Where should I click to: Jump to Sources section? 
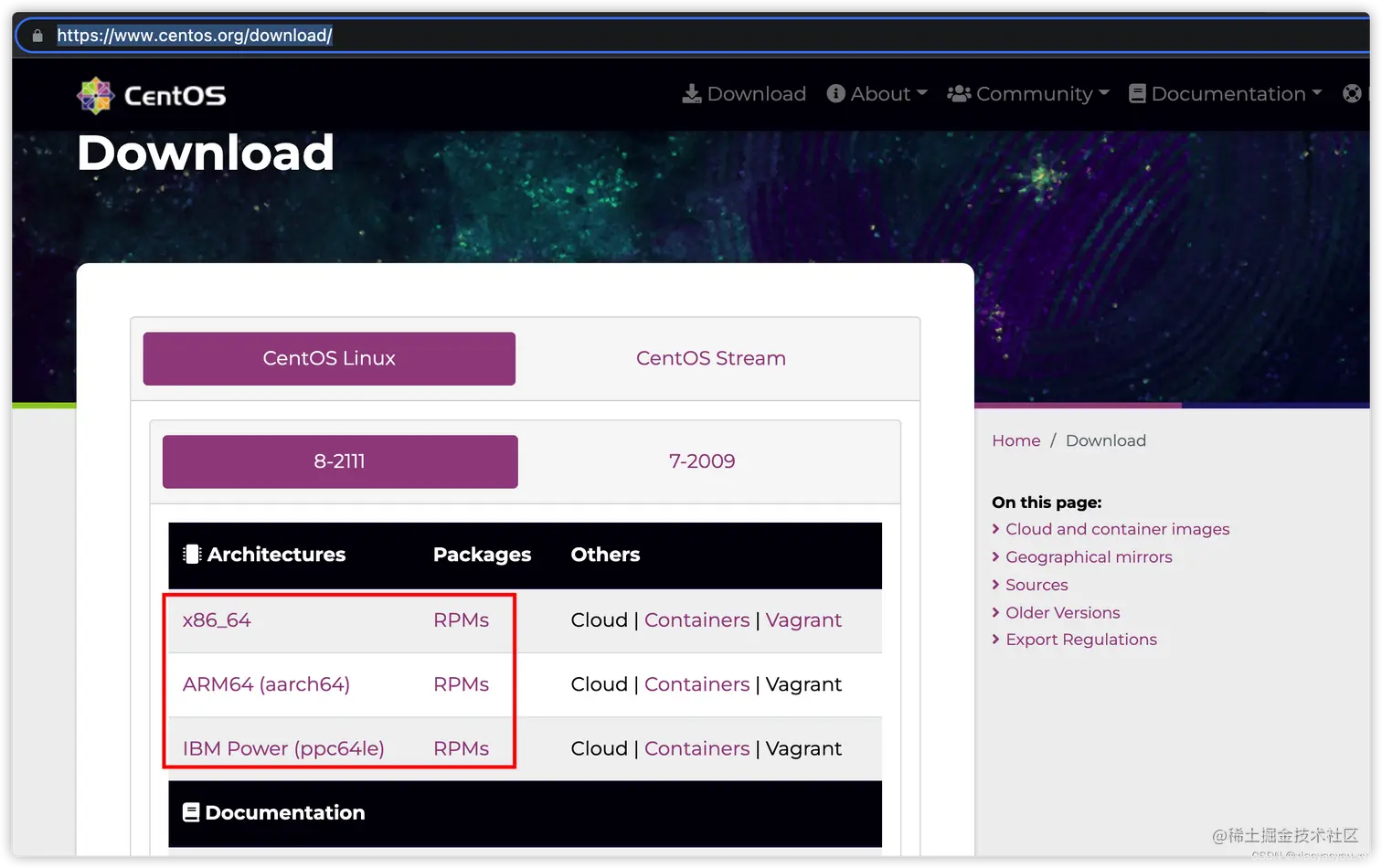tap(1036, 585)
